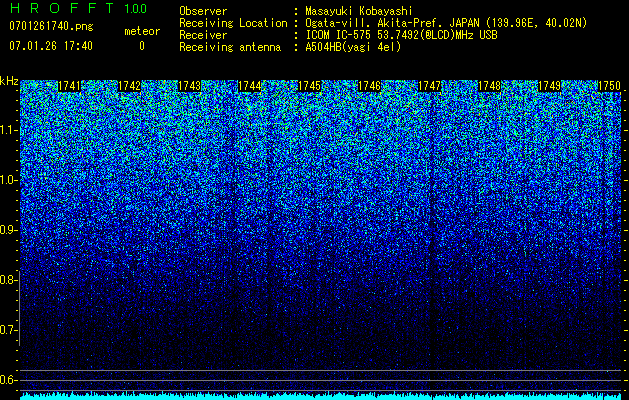629x400 pixels.
Task: Click the file name 0701261740.png
Action: click(x=51, y=26)
